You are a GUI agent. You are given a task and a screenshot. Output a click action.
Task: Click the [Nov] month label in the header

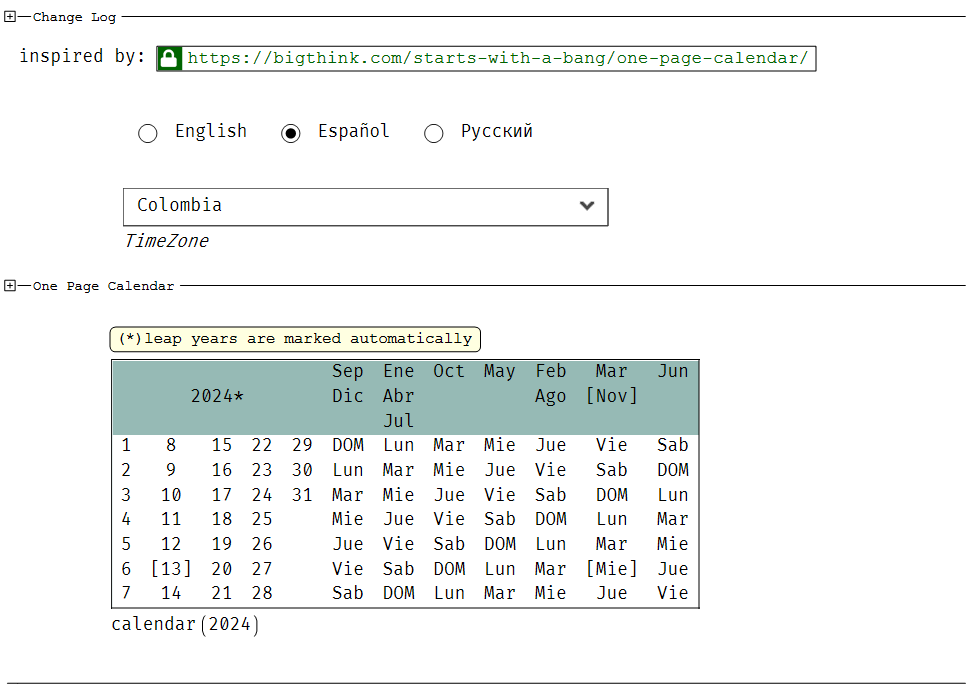coord(611,396)
